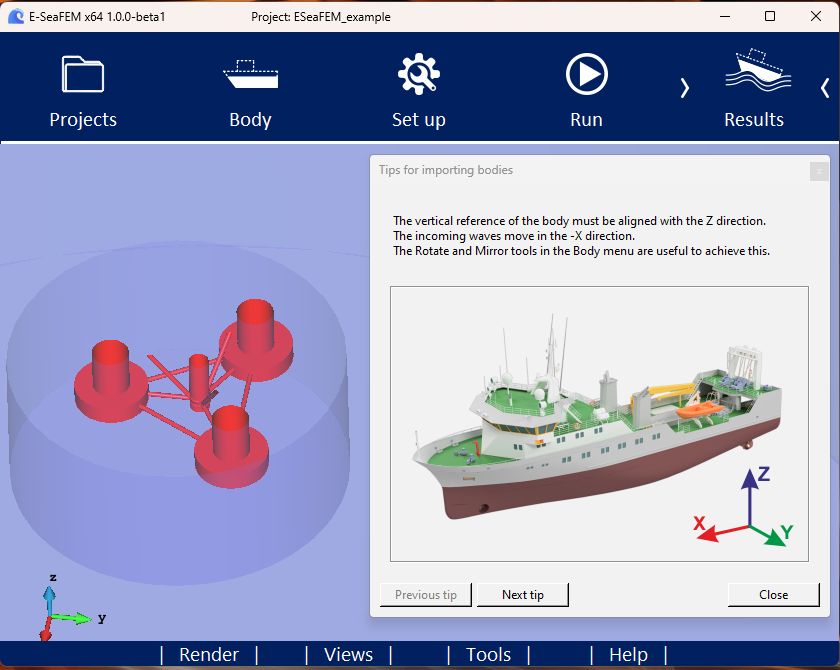Click the 'incoming waves move' tip line

[x=514, y=236]
